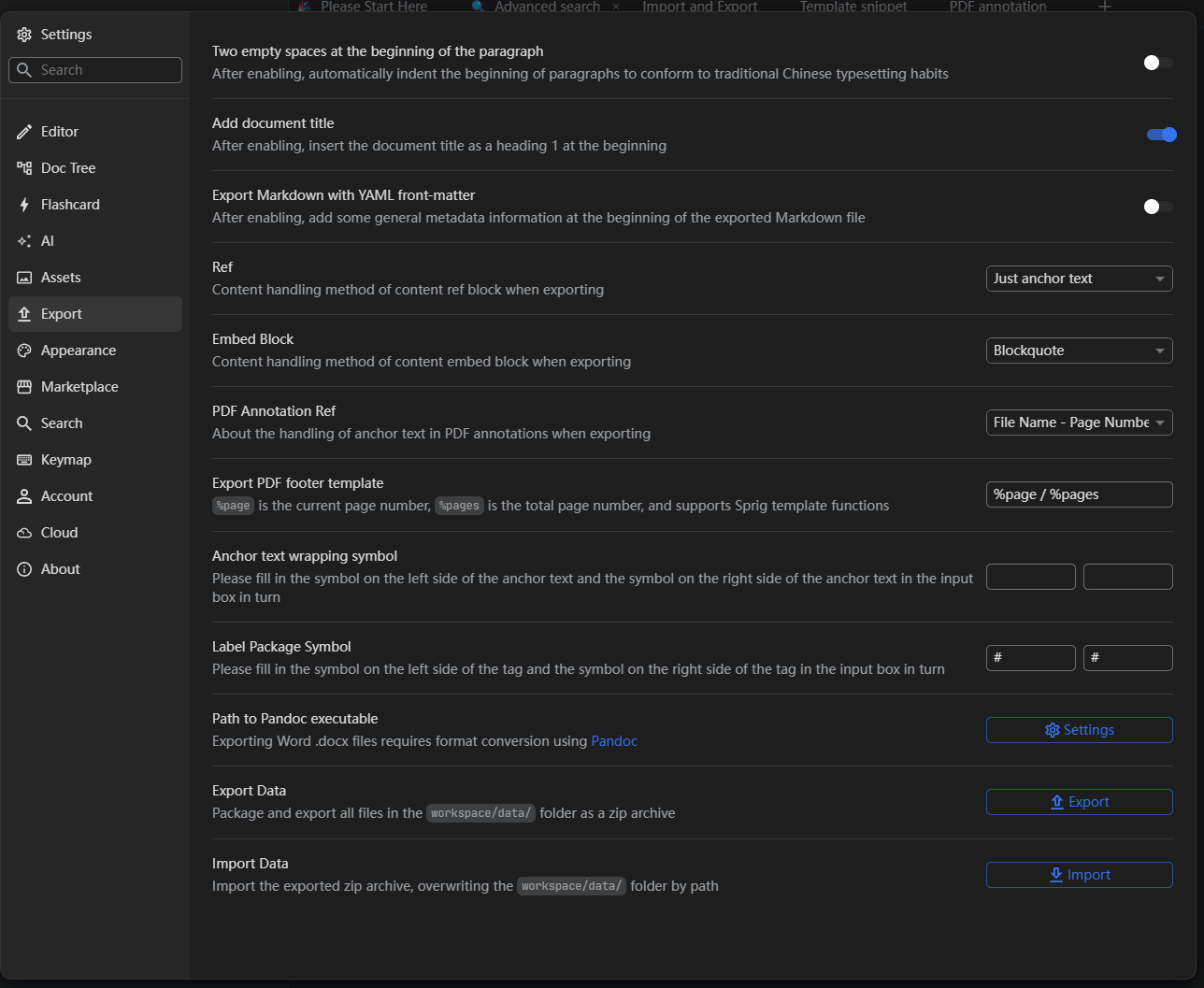Select the Flashcard lightning icon
The height and width of the screenshot is (988, 1204).
(x=24, y=205)
